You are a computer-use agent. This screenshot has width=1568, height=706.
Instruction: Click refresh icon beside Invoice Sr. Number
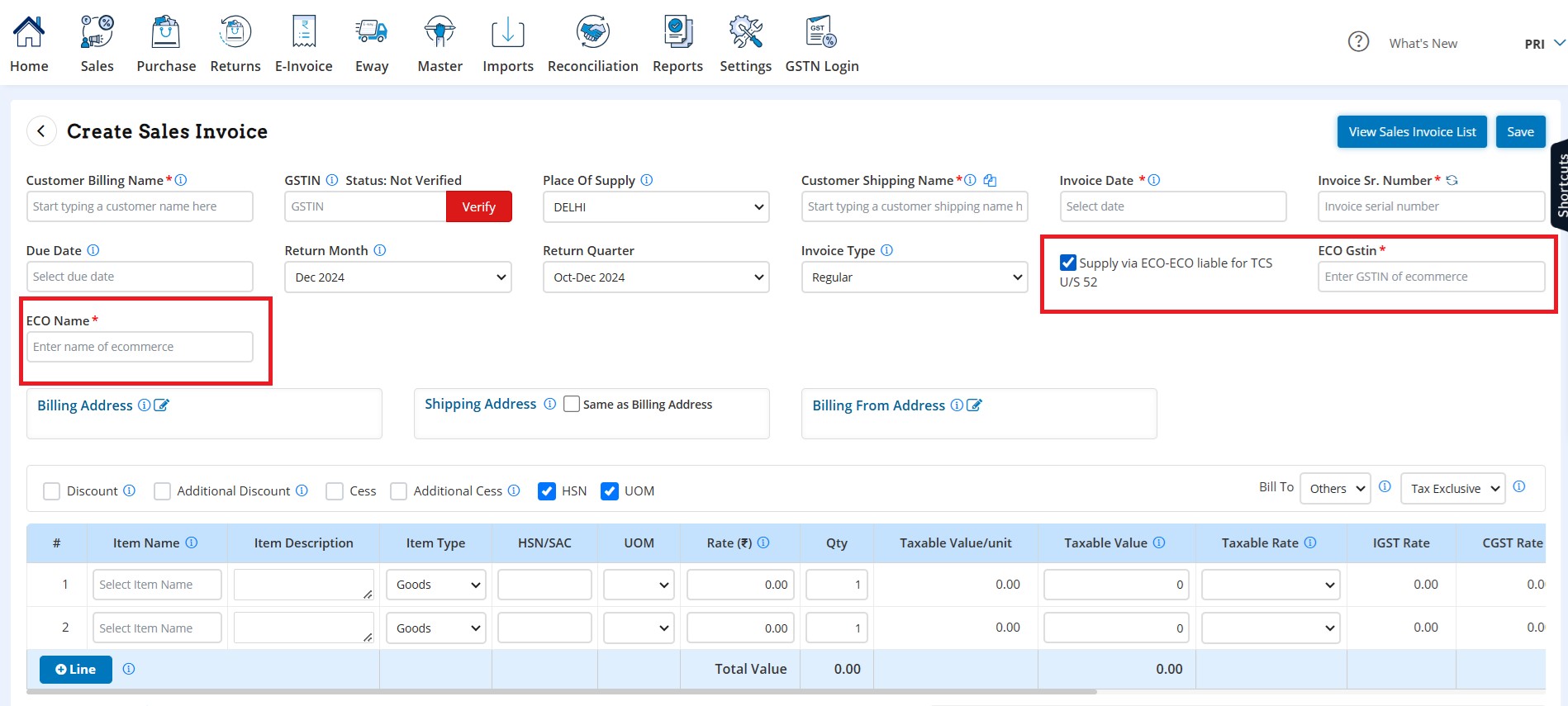(1452, 180)
